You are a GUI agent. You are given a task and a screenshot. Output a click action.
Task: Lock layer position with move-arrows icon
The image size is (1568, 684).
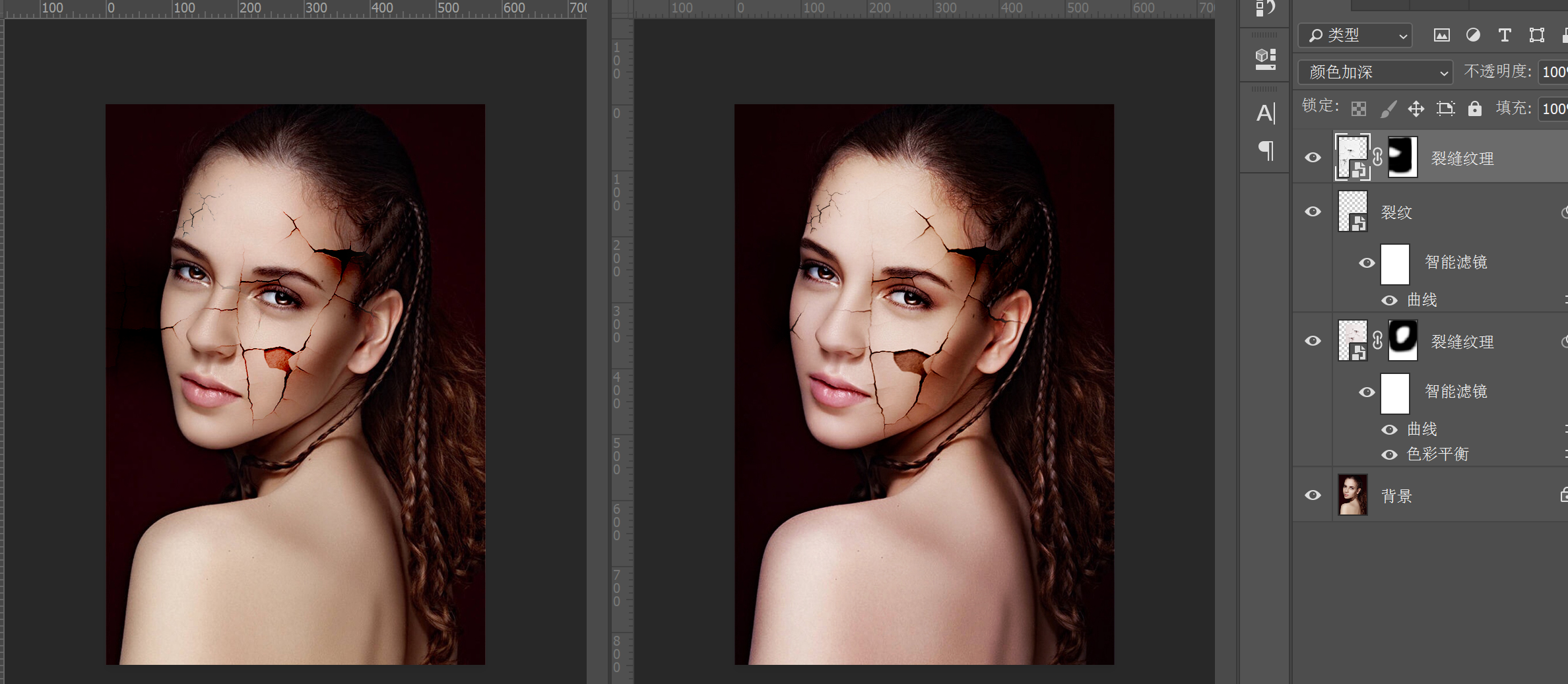(1416, 109)
